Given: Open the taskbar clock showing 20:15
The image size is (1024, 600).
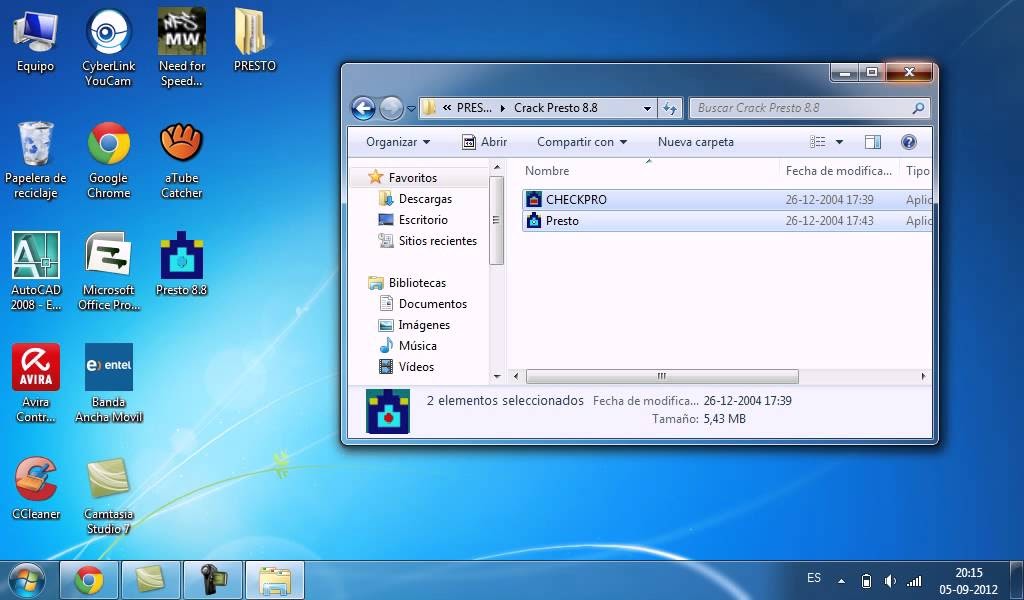Looking at the screenshot, I should click(968, 581).
